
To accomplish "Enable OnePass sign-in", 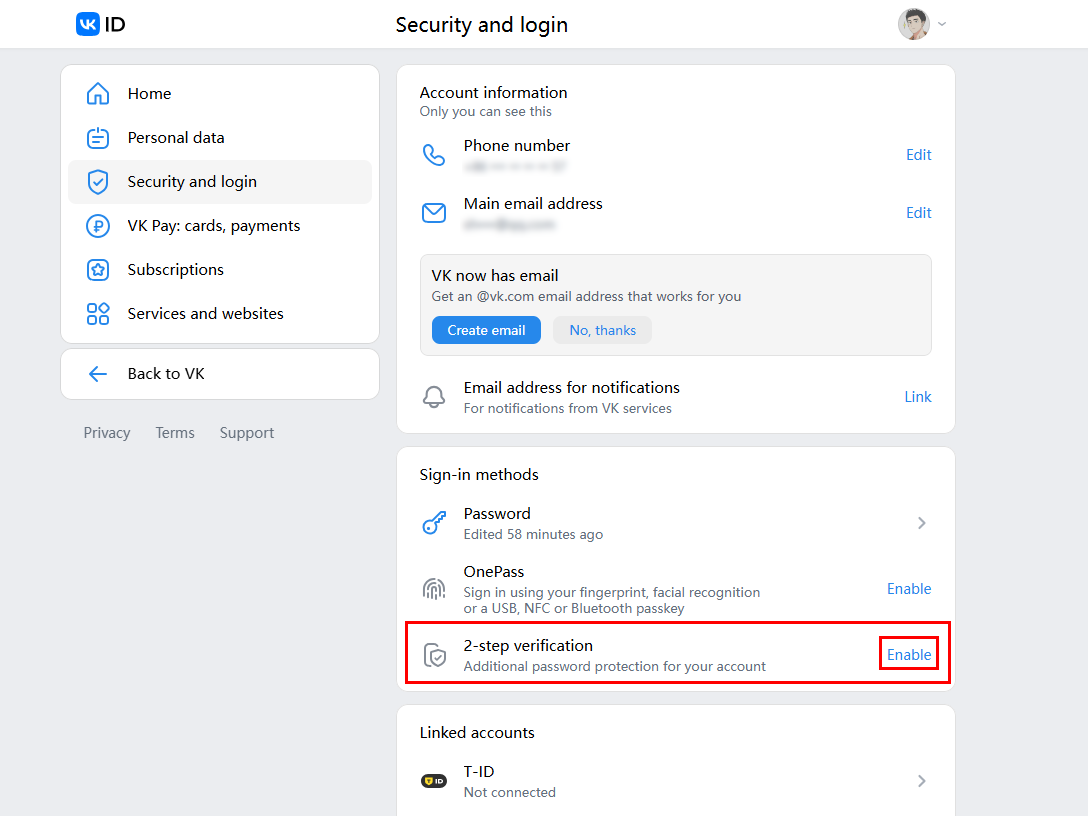I will tap(909, 588).
